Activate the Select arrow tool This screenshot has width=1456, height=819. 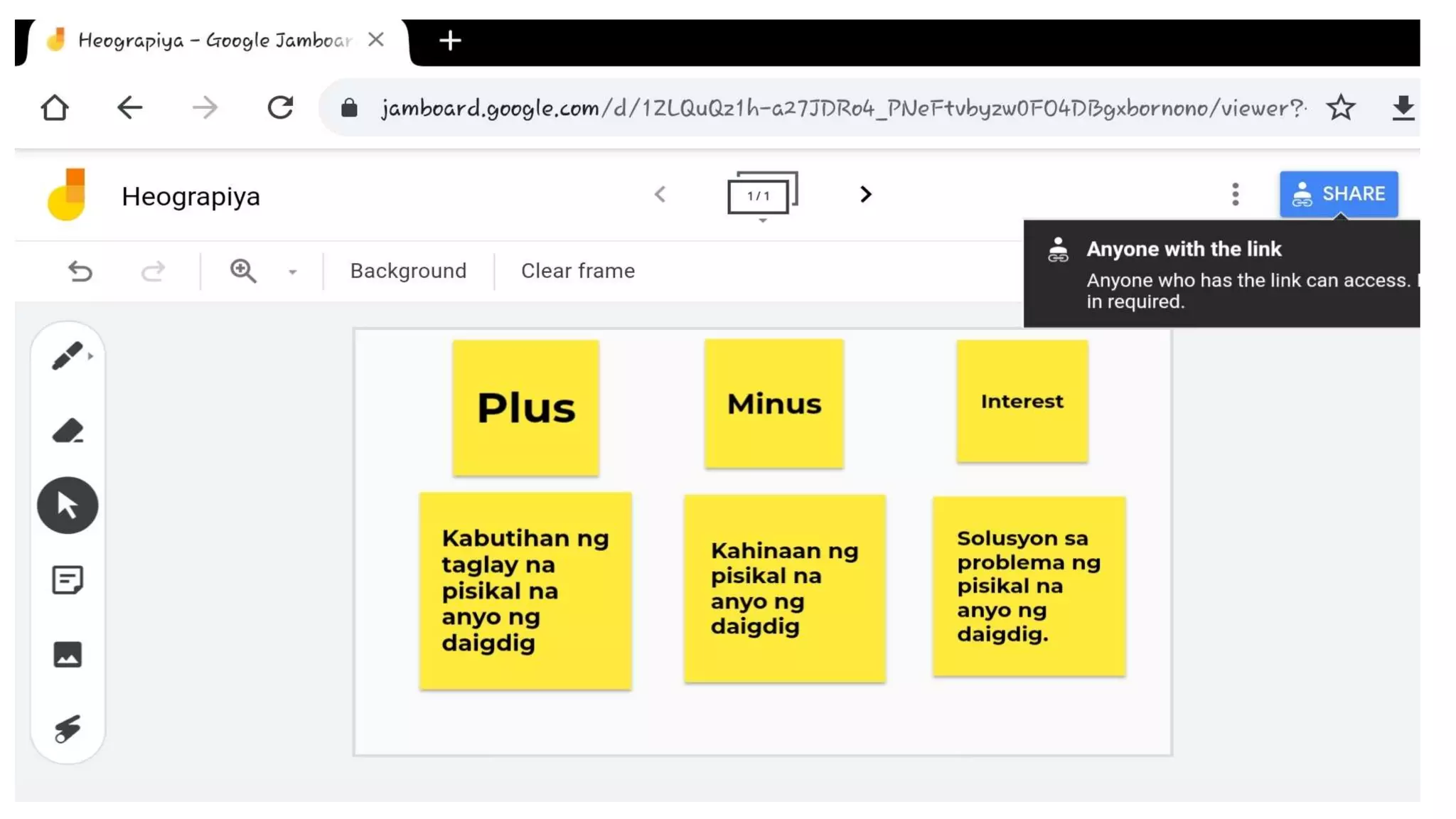[x=68, y=505]
